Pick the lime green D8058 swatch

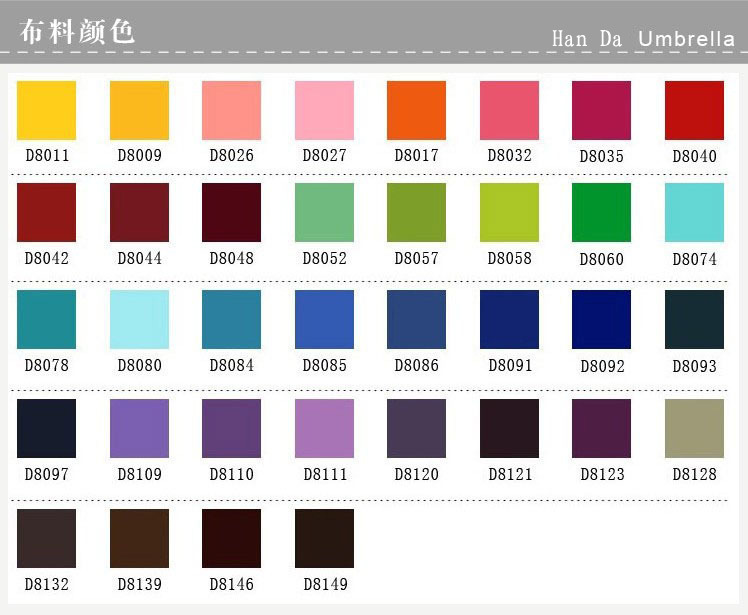[x=509, y=212]
